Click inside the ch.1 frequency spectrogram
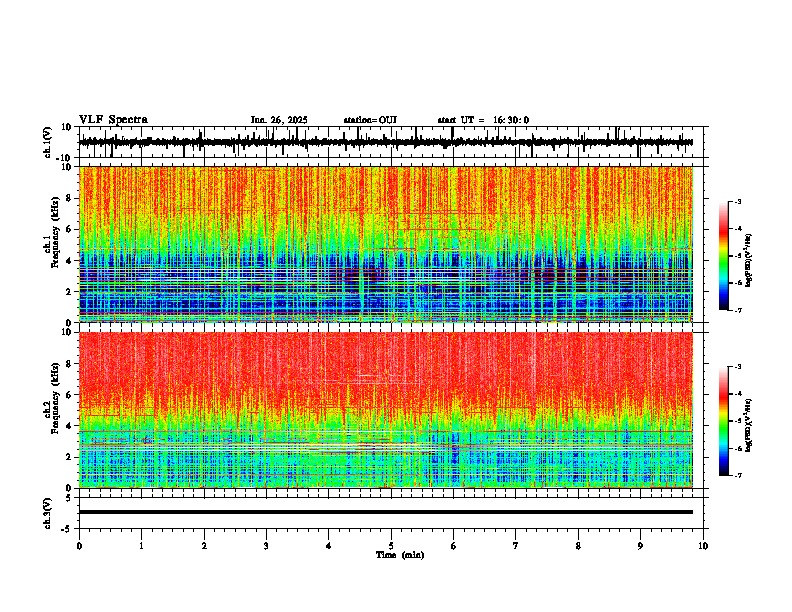 (385, 244)
